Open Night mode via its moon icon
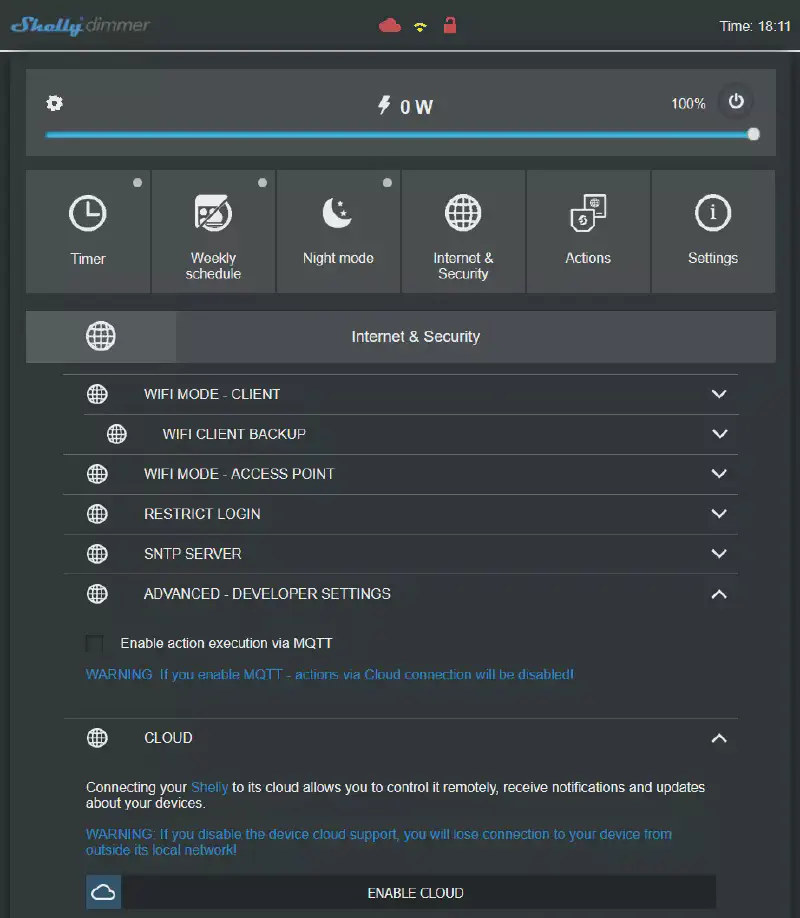Viewport: 800px width, 918px height. pos(338,212)
